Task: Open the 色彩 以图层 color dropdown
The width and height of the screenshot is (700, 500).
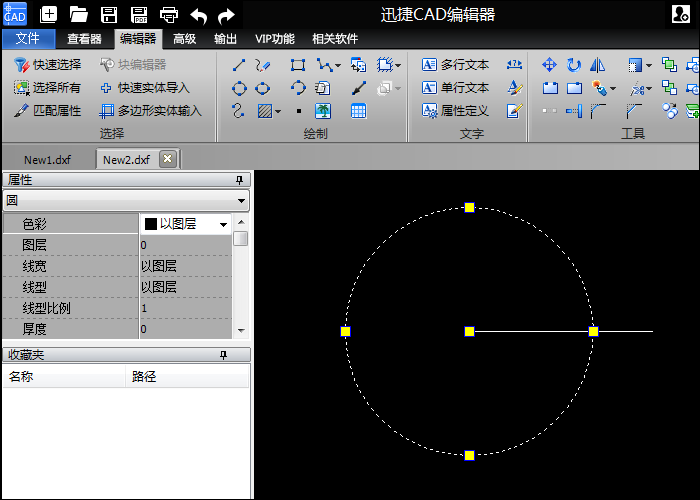Action: 223,225
